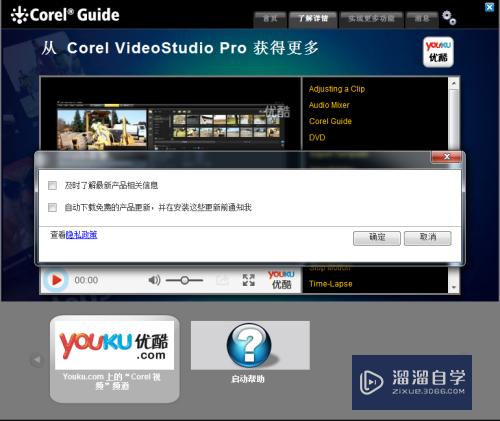This screenshot has width=500, height=421.
Task: Switch to the 首页 tab
Action: click(270, 19)
